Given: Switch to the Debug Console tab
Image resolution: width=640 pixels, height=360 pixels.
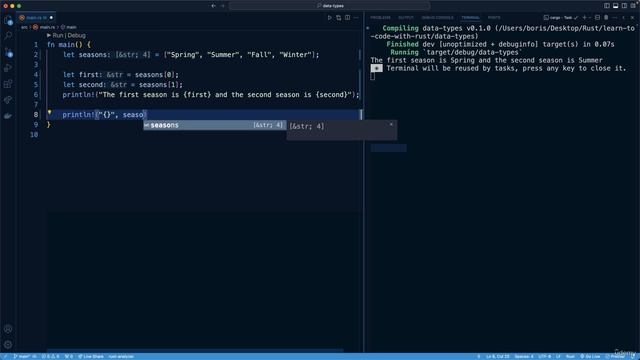Looking at the screenshot, I should point(437,18).
